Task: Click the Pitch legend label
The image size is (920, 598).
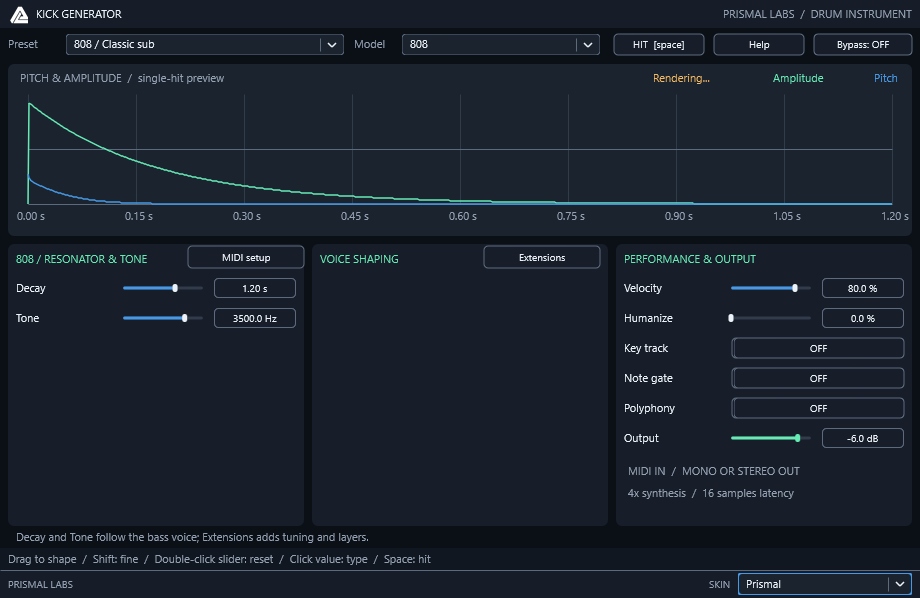Action: coord(885,78)
